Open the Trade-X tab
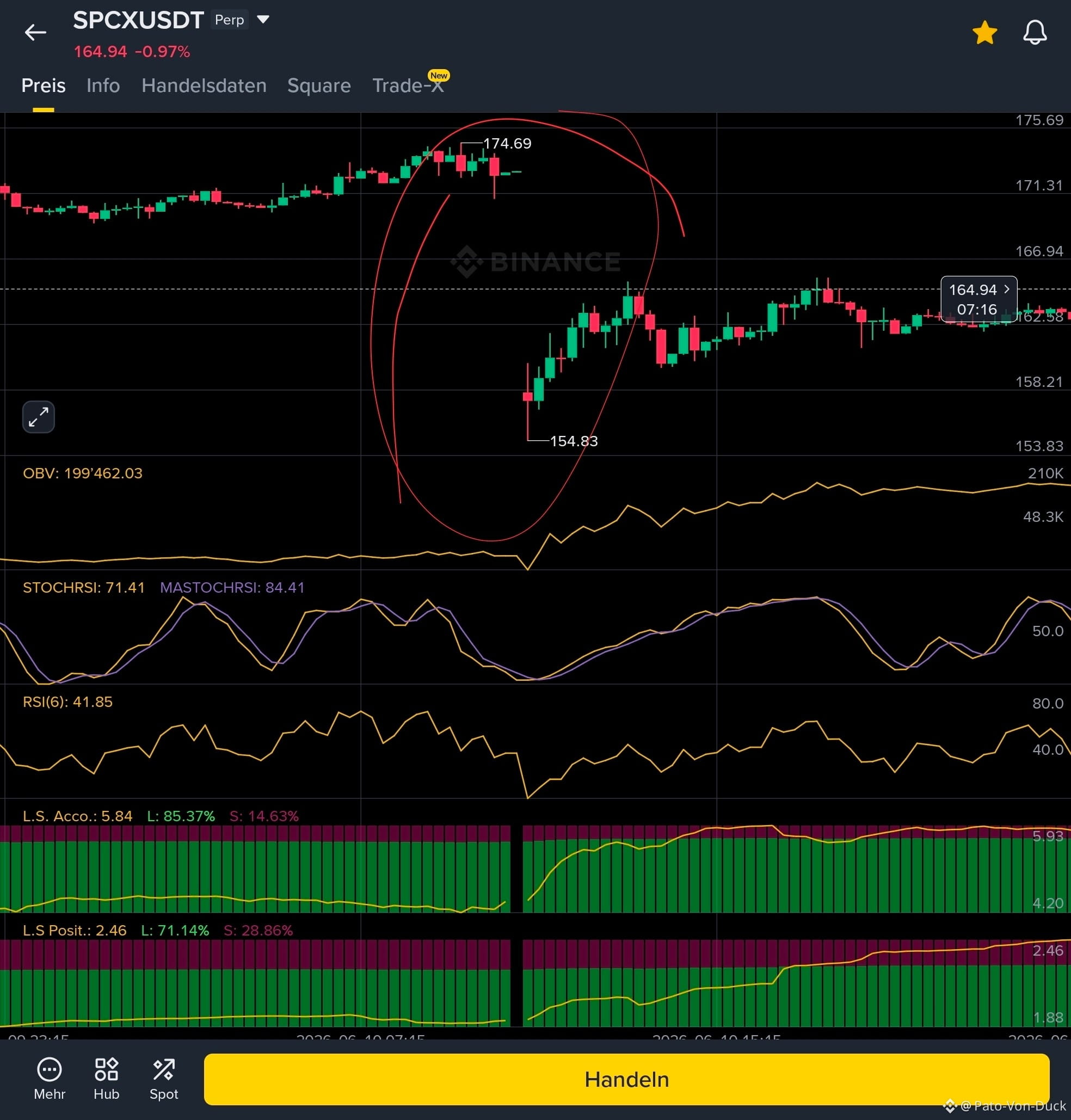The width and height of the screenshot is (1071, 1120). point(408,85)
